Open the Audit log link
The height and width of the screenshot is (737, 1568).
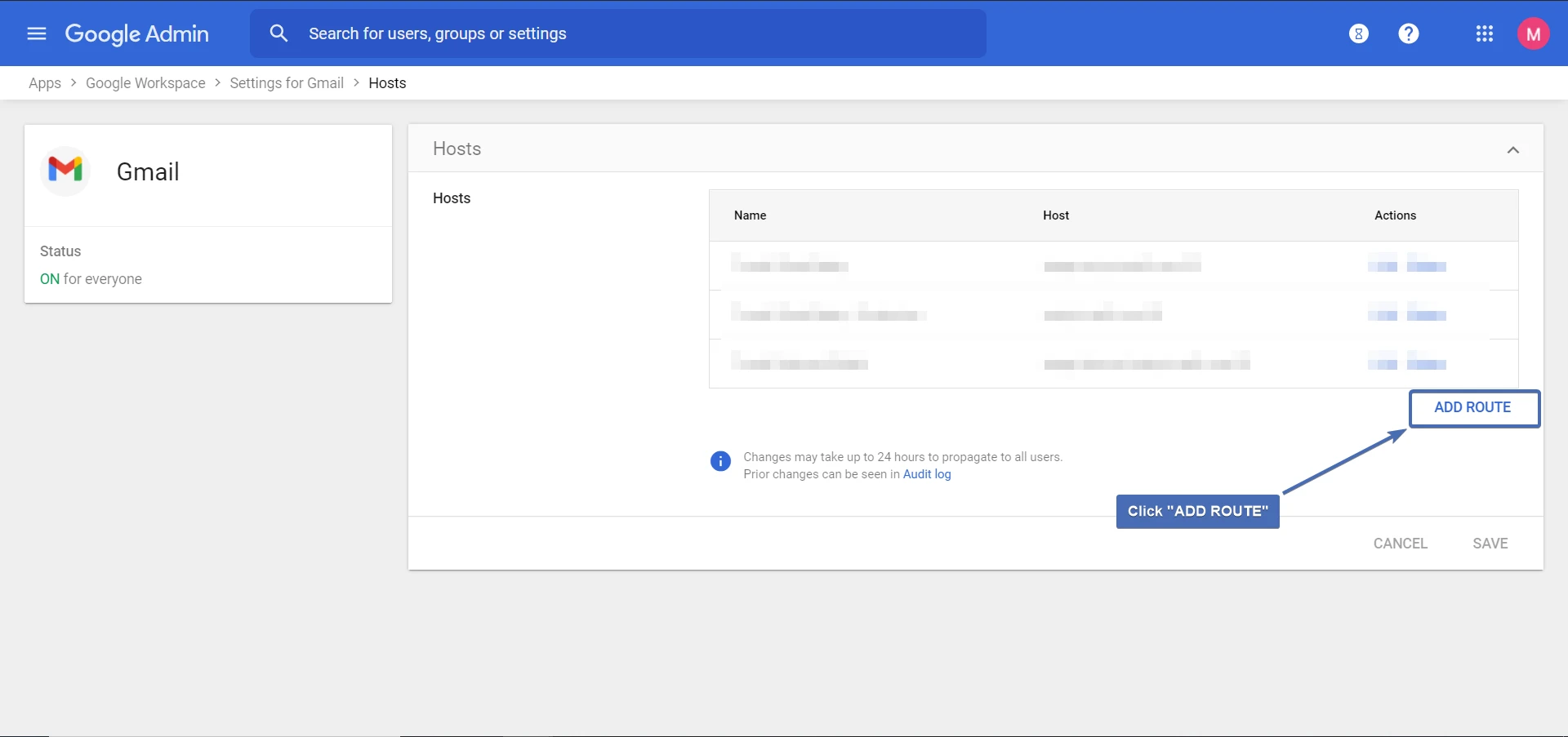coord(926,474)
